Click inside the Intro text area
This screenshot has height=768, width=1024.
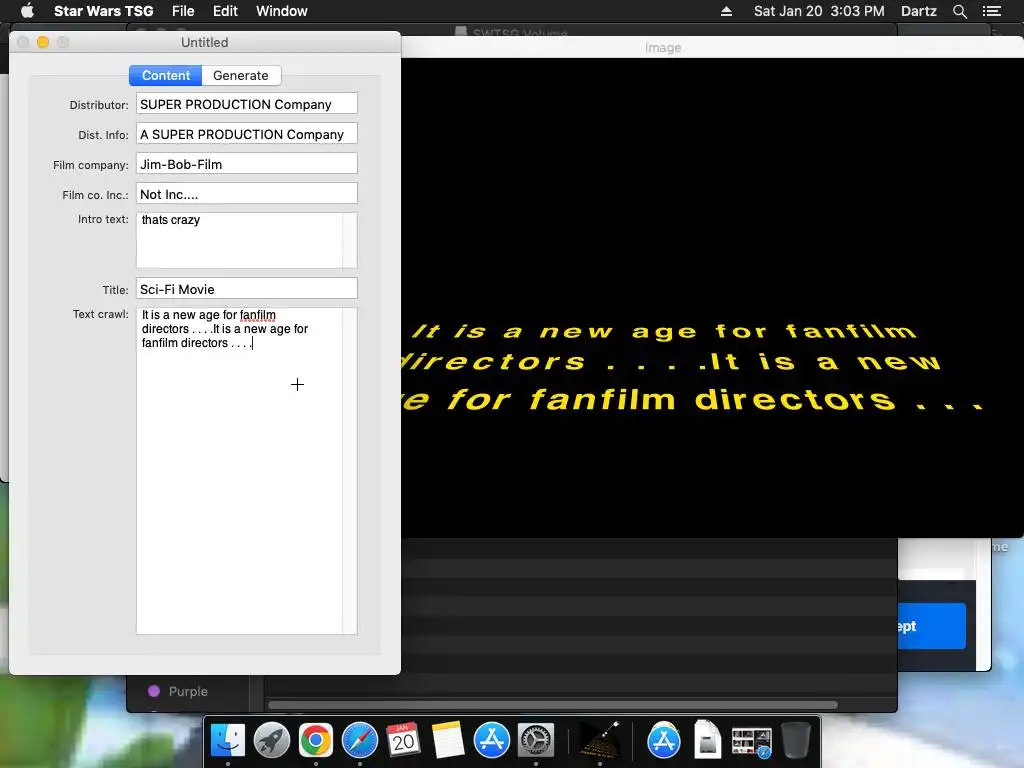pos(239,240)
